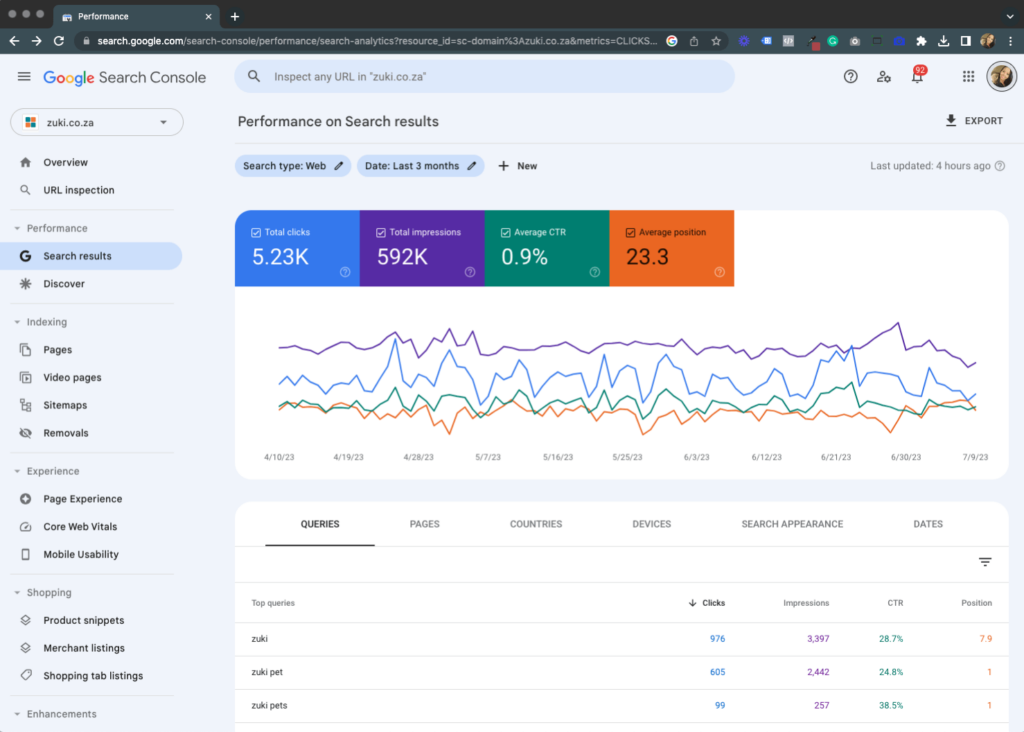Toggle the Average CTR checkbox
Image resolution: width=1024 pixels, height=732 pixels.
tap(505, 232)
